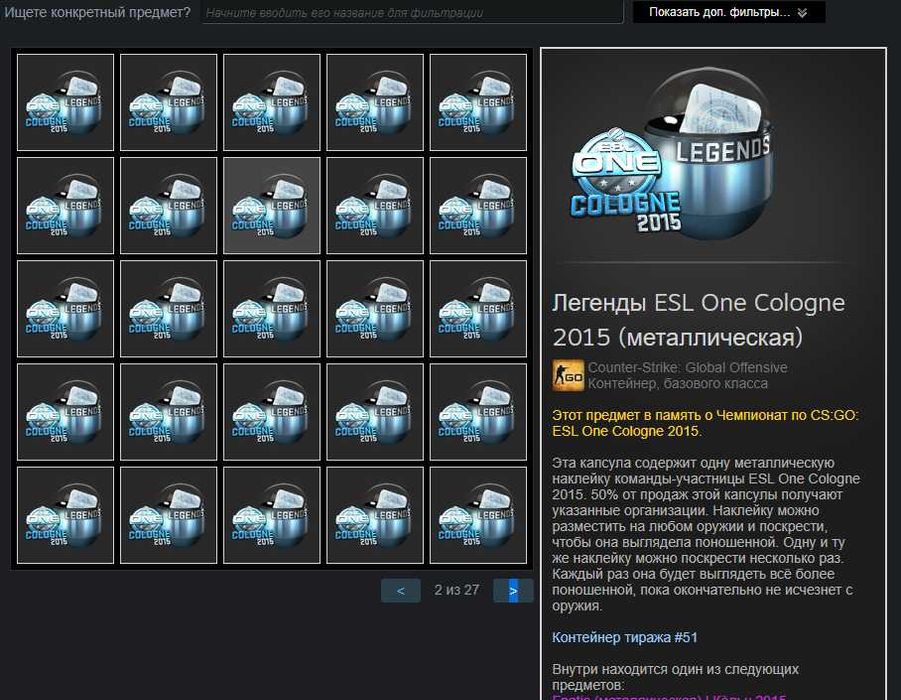This screenshot has width=901, height=700.
Task: Click the Counter-Strike GO game icon
Action: click(x=568, y=375)
